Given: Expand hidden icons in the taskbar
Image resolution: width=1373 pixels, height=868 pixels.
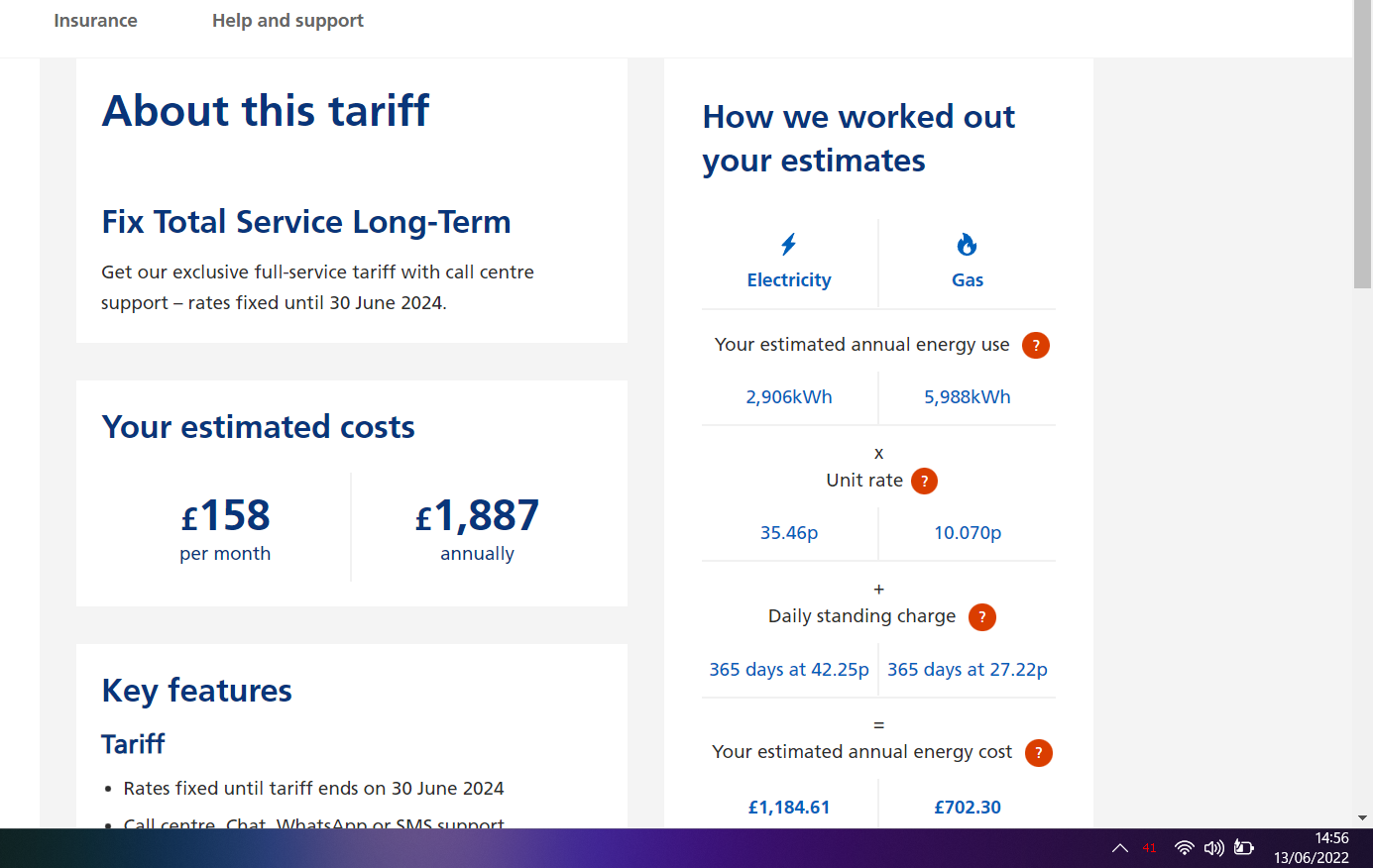Looking at the screenshot, I should [1119, 847].
